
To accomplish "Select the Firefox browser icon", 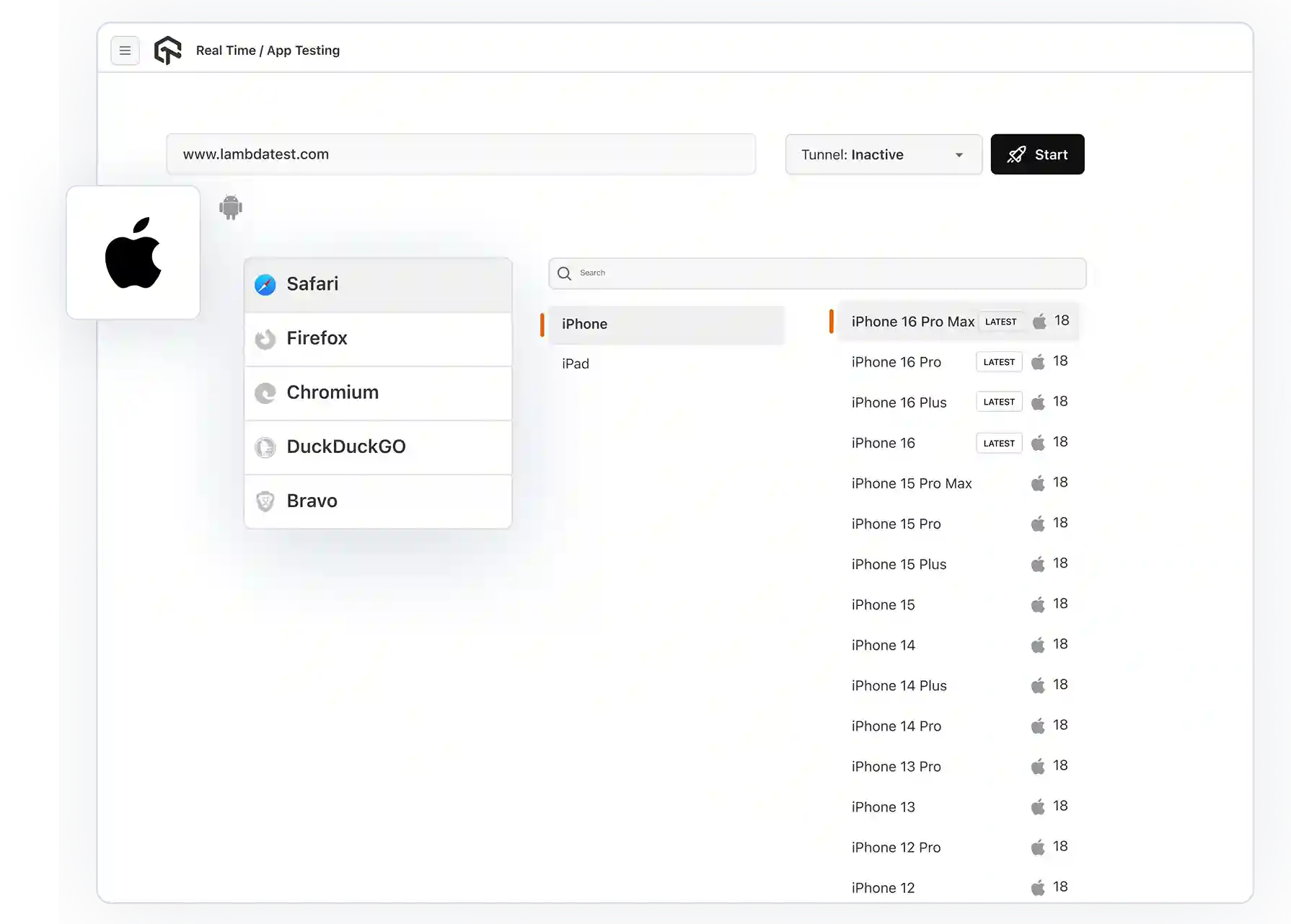I will coord(265,338).
